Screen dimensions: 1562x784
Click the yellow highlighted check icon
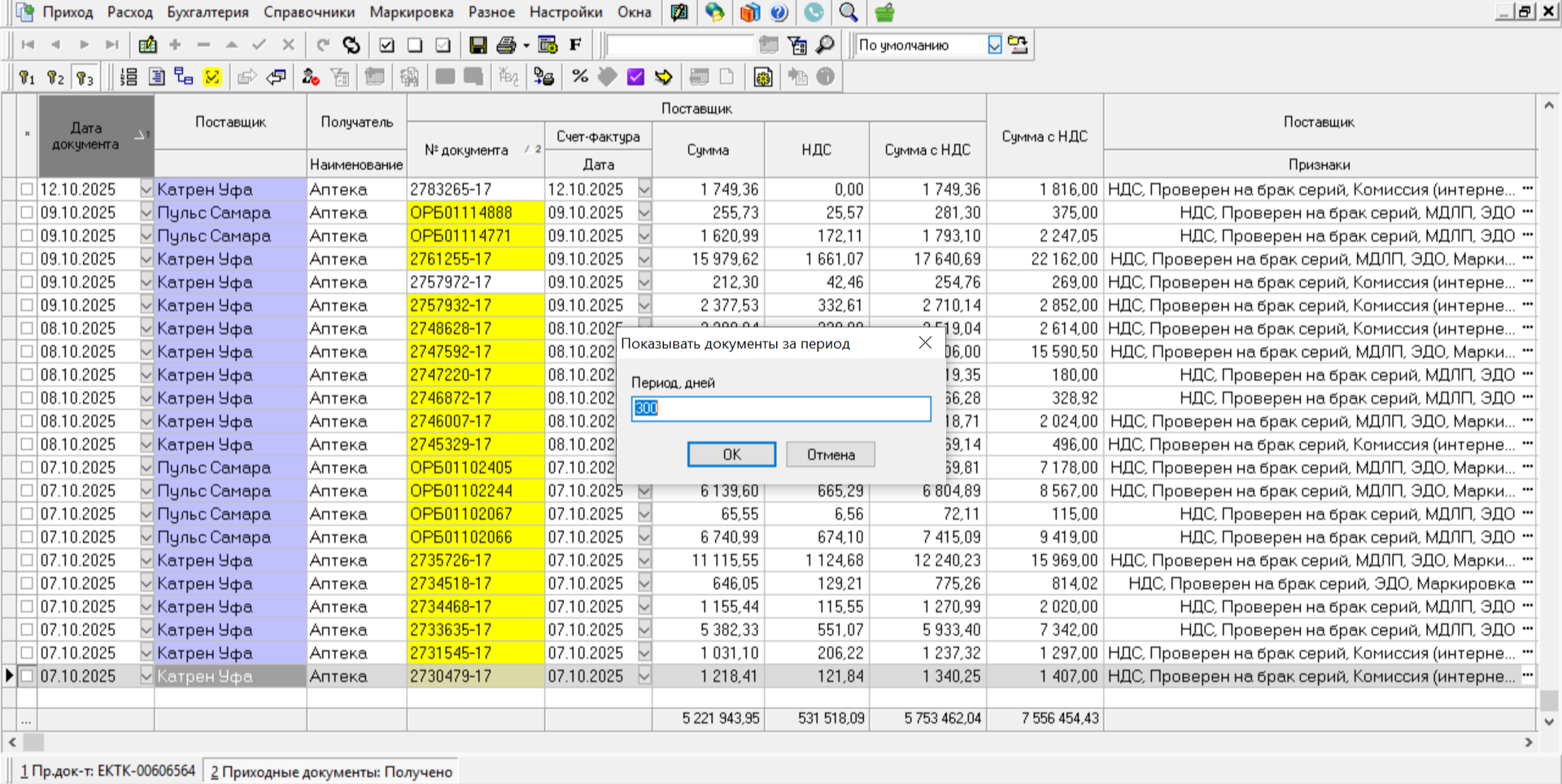pyautogui.click(x=212, y=77)
